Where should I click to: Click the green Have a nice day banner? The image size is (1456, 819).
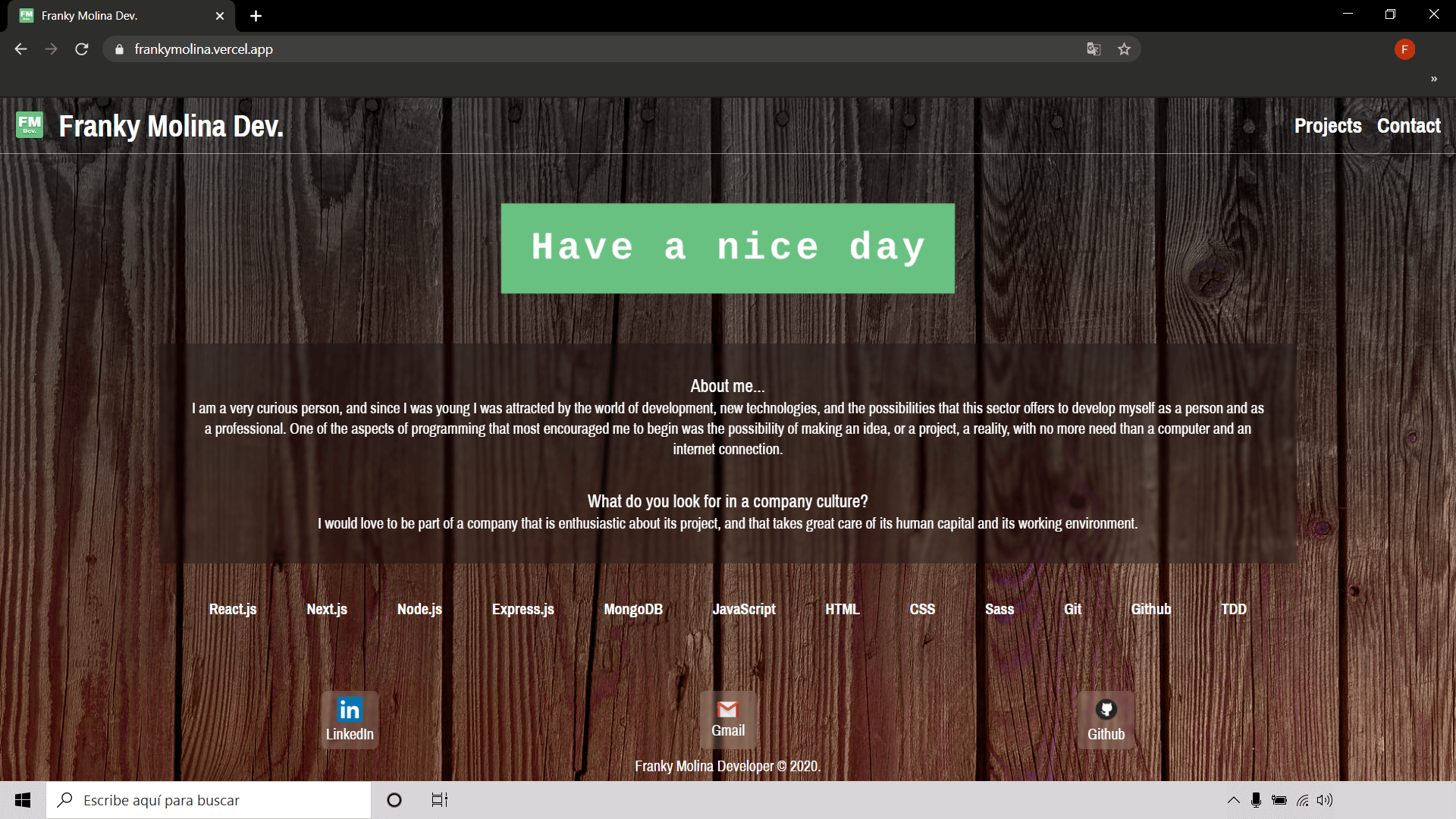(728, 248)
